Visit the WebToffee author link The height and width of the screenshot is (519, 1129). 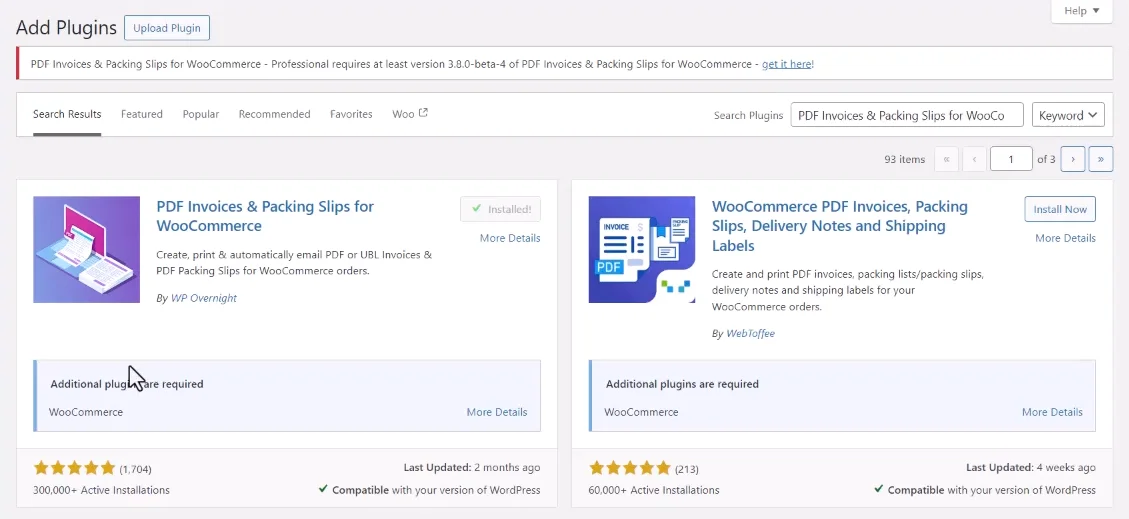[x=750, y=334]
